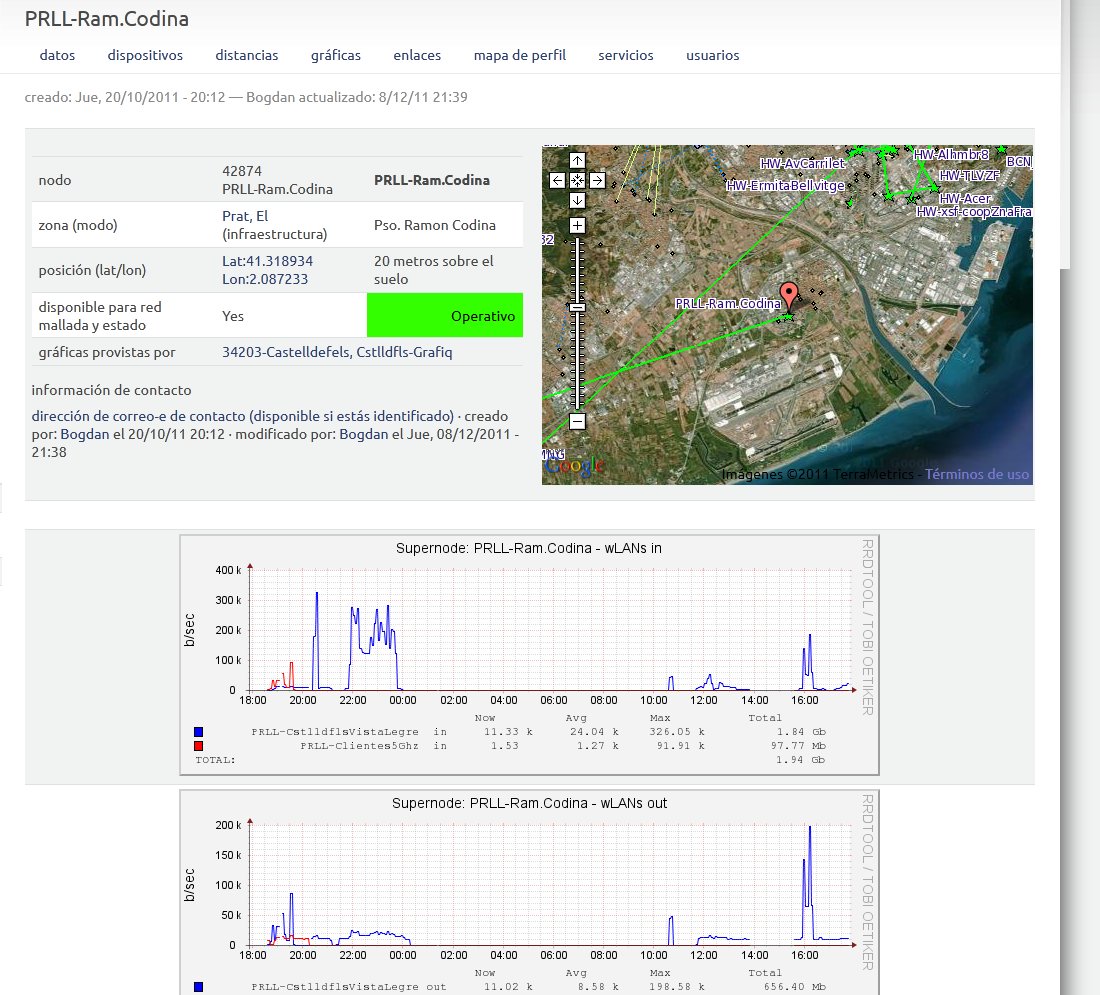
Task: Pan the map left with the arrow
Action: click(557, 180)
